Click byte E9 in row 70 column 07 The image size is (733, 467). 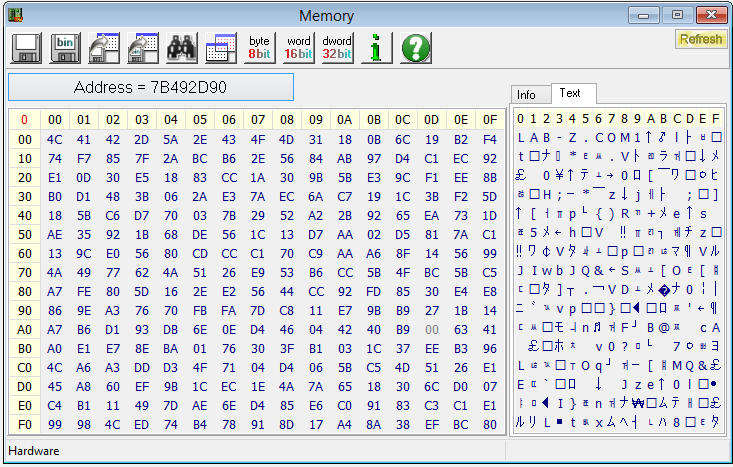point(258,273)
